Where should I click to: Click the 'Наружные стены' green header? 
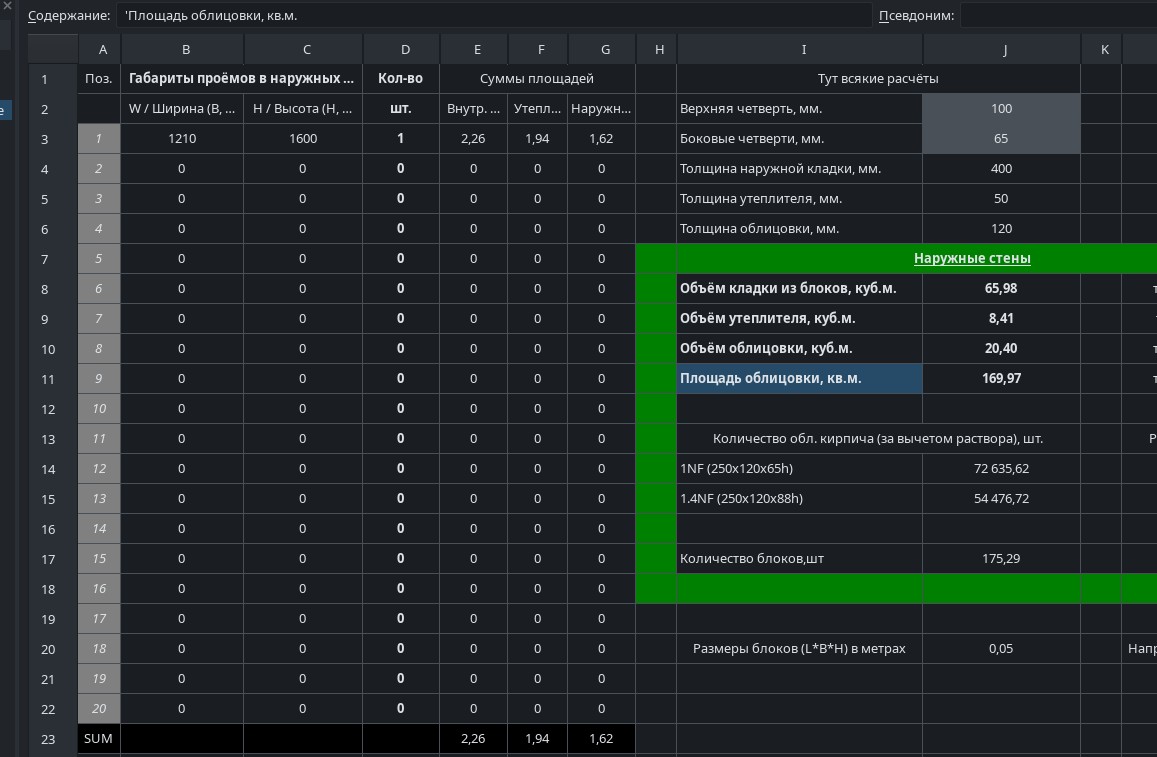pyautogui.click(x=972, y=258)
